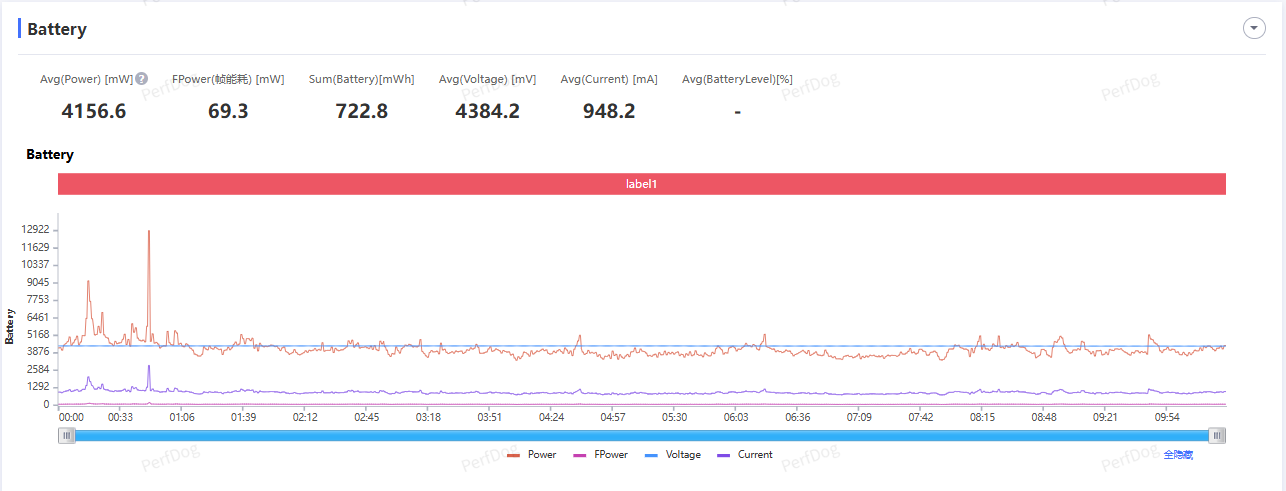Click the Avg(Current) value 948.2
1286x491 pixels.
pyautogui.click(x=609, y=111)
